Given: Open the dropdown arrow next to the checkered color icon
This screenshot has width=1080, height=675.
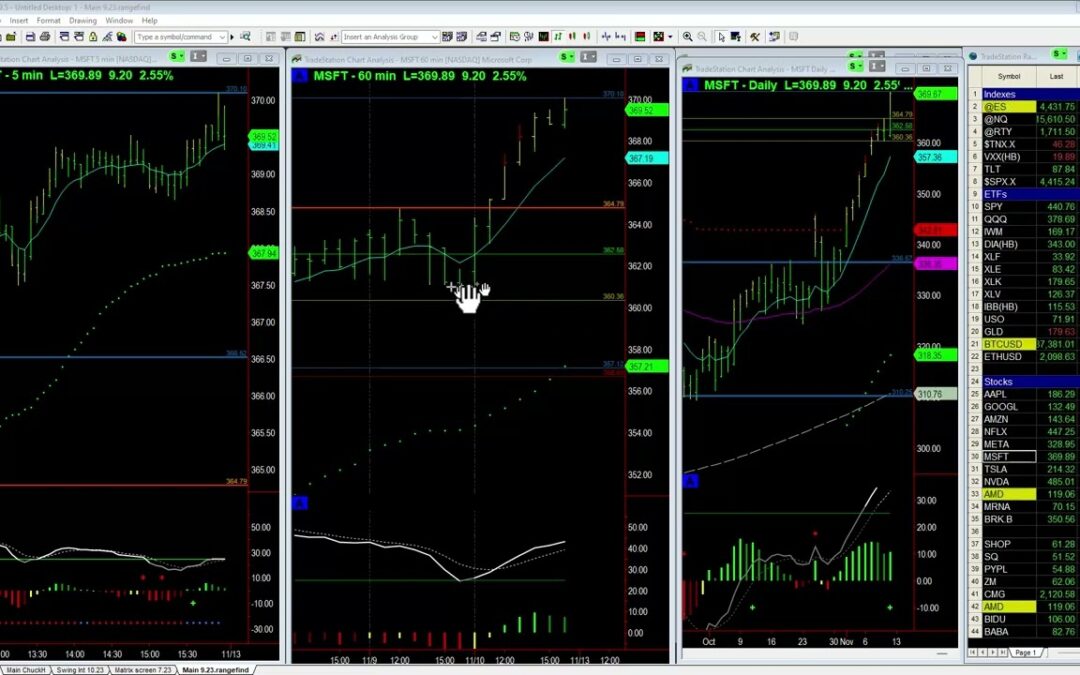Looking at the screenshot, I should [x=670, y=37].
